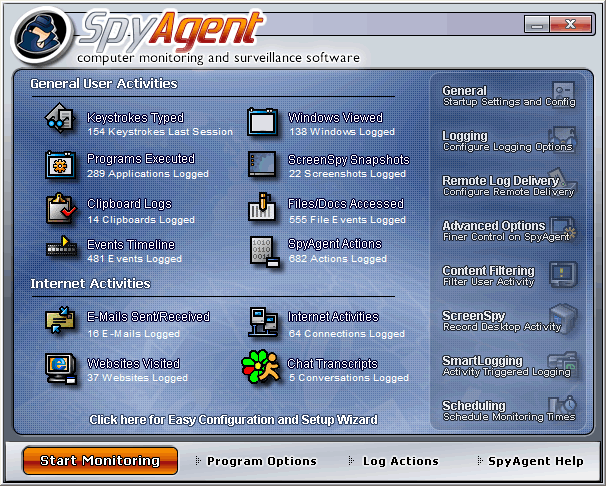Click the Scheduling clock icon
The image size is (606, 486).
click(x=563, y=407)
